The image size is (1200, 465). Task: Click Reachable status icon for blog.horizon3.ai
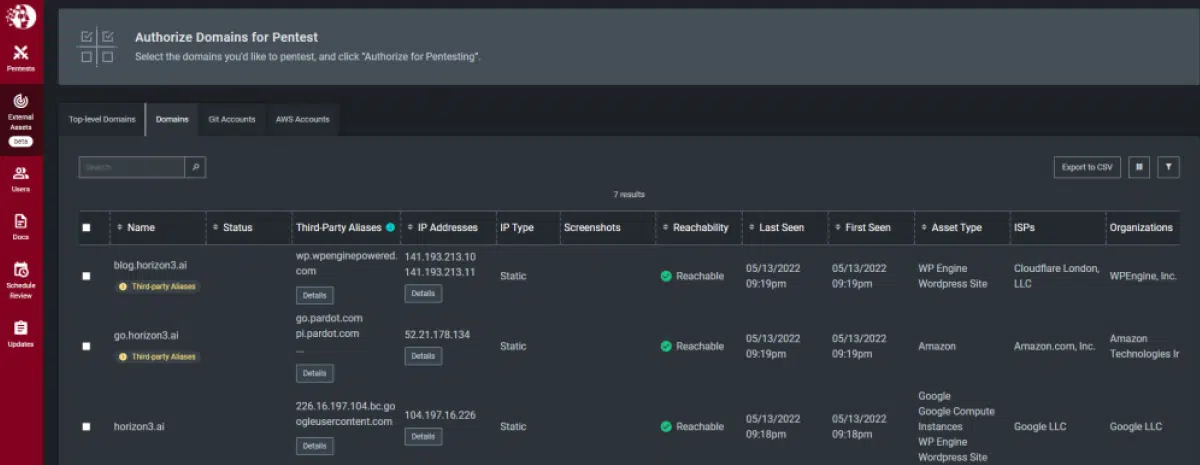(666, 276)
